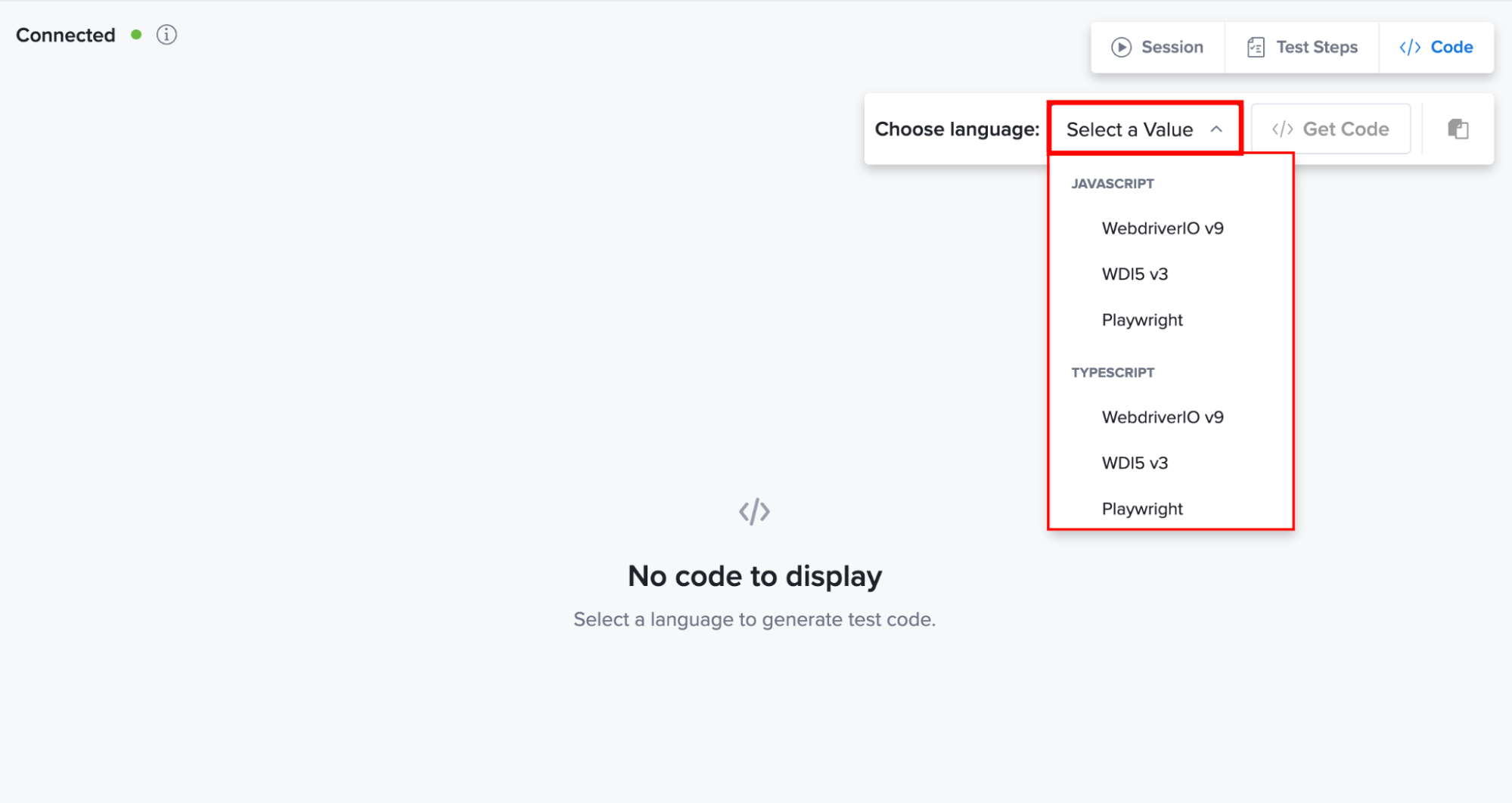The image size is (1512, 803).
Task: Click the dropdown chevron arrow
Action: click(x=1215, y=129)
